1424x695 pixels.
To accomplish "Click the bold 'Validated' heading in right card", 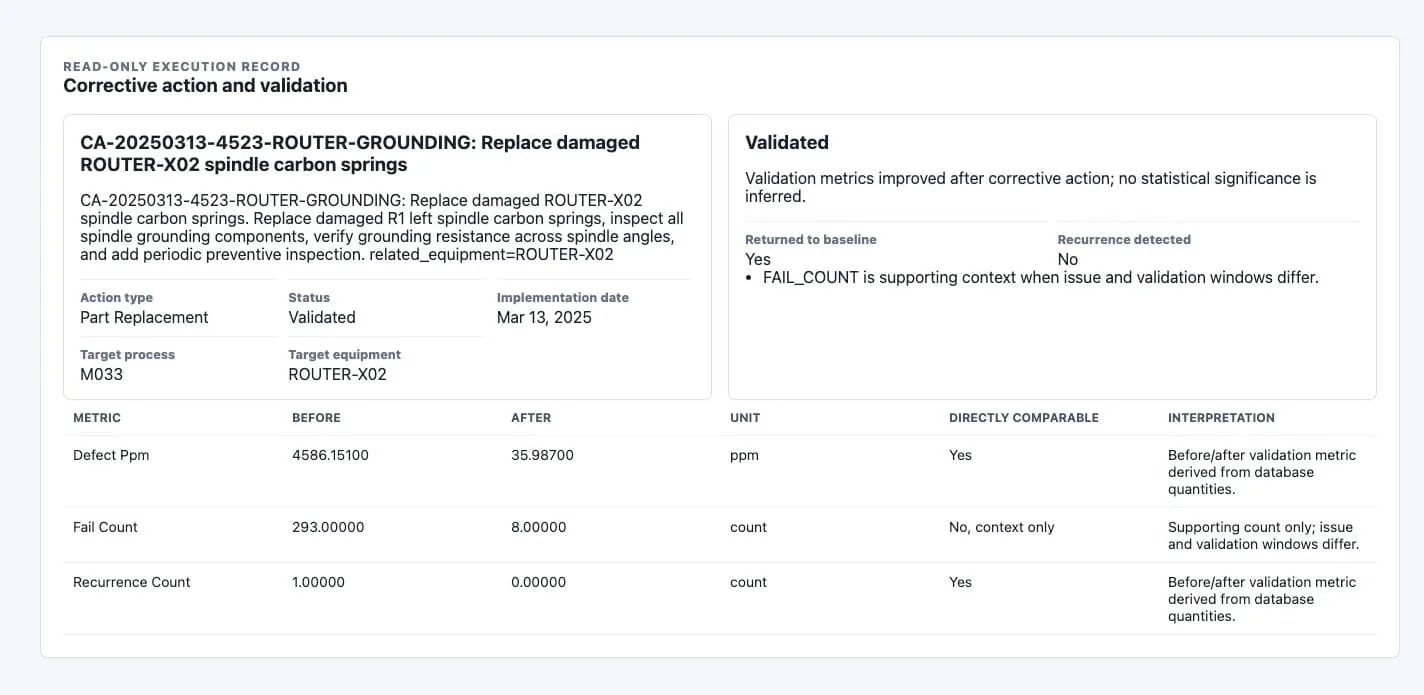I will pos(787,143).
